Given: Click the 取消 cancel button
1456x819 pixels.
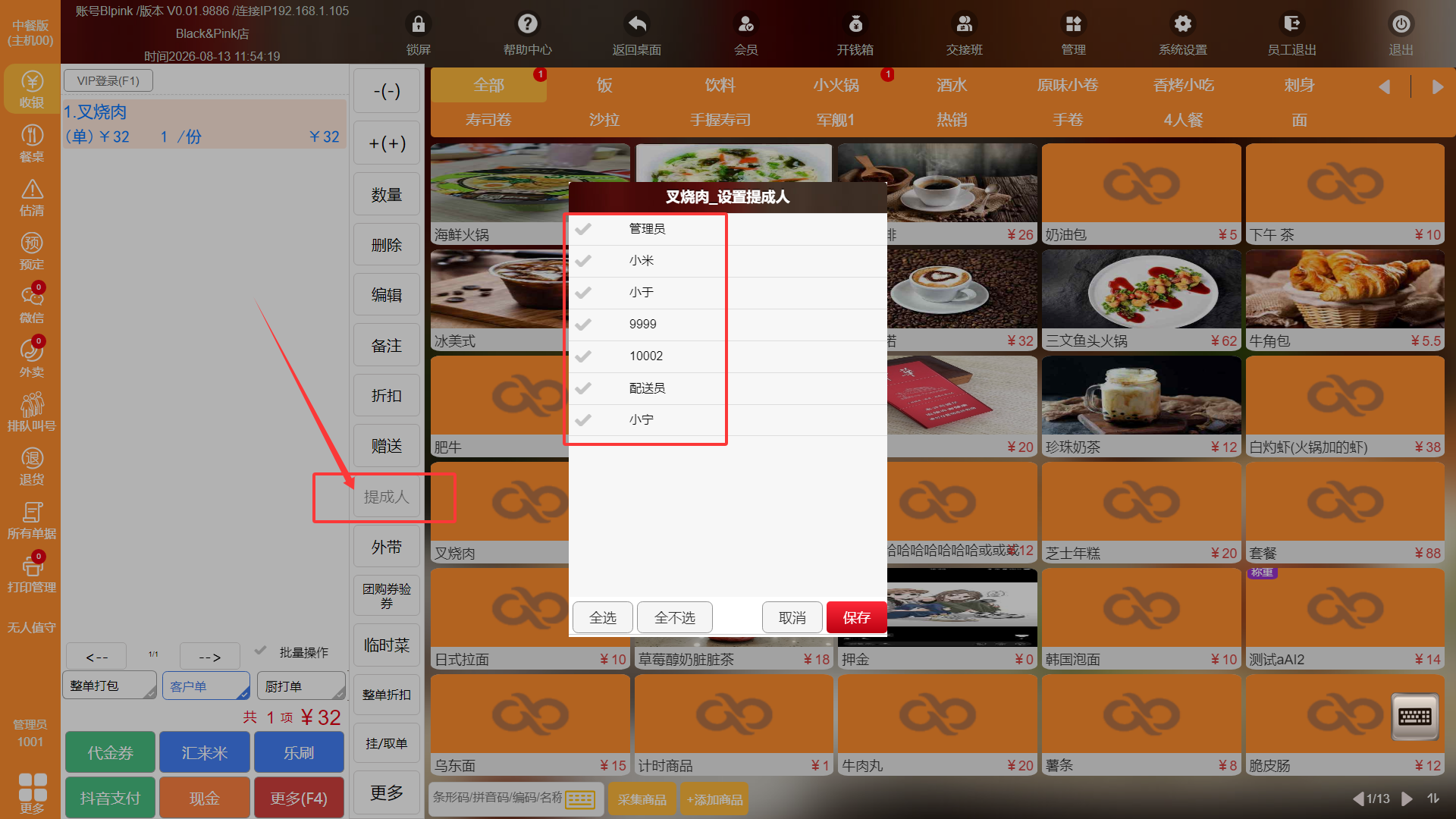Looking at the screenshot, I should coord(792,617).
